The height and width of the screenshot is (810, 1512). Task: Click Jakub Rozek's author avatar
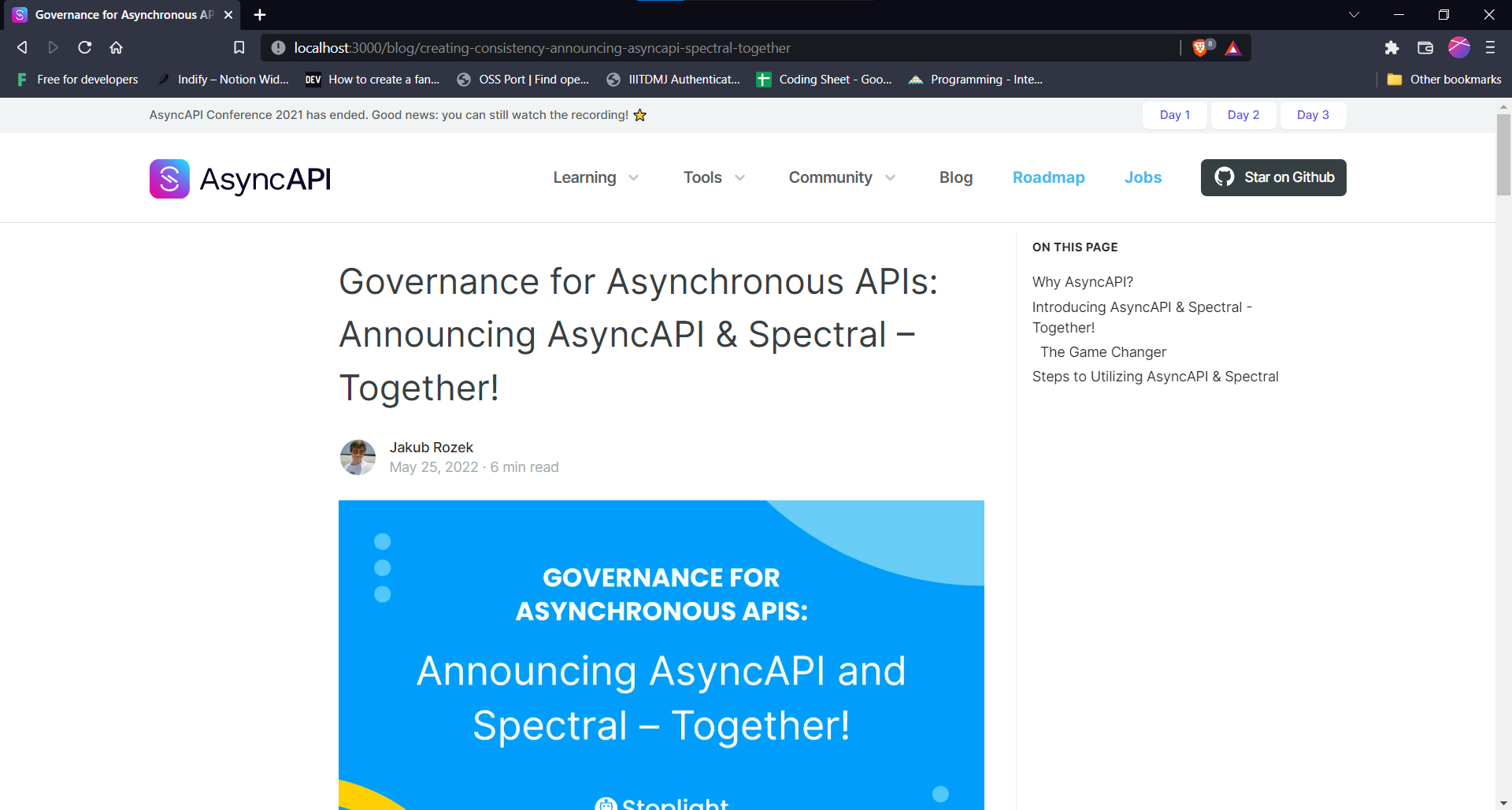pos(358,457)
